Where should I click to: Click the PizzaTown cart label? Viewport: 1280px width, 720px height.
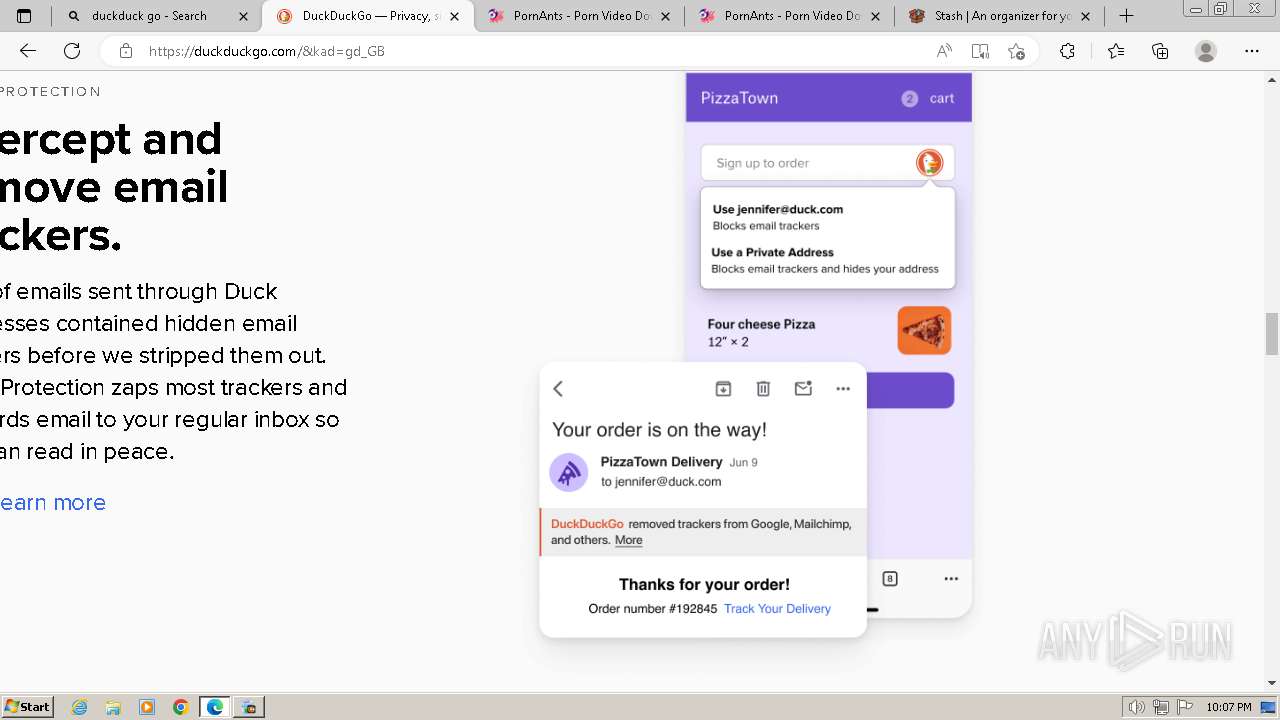click(x=942, y=98)
